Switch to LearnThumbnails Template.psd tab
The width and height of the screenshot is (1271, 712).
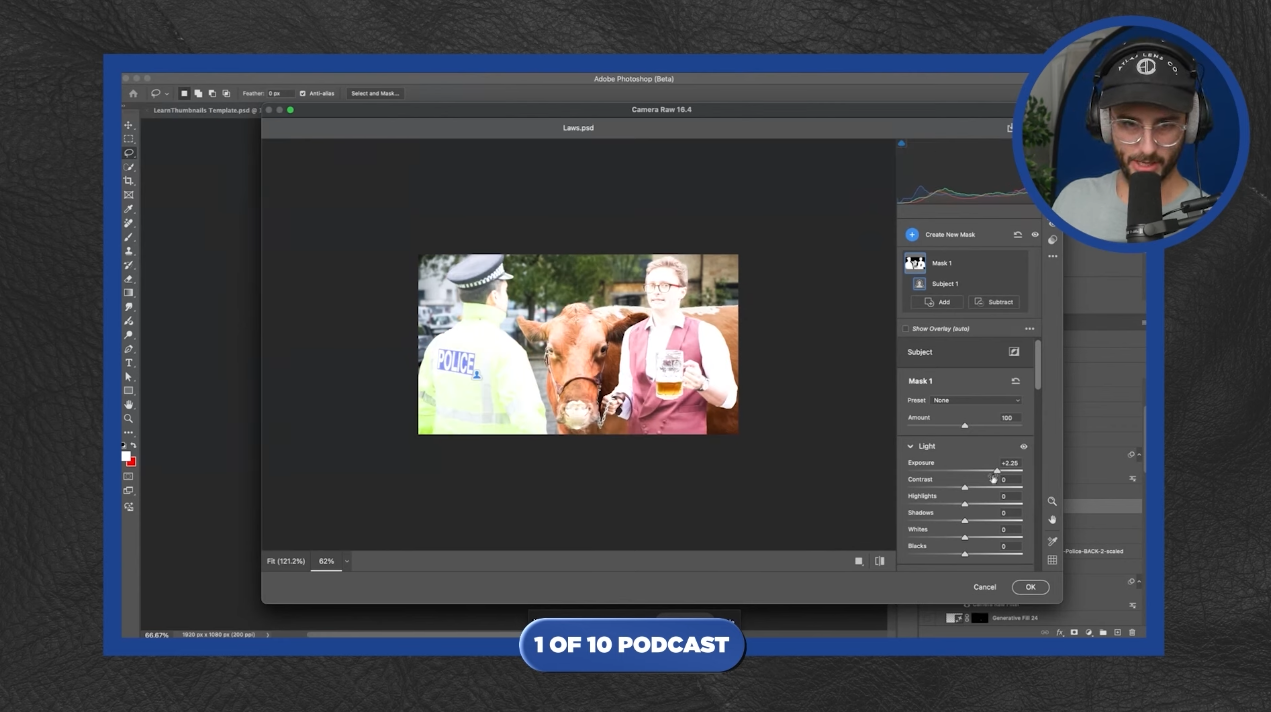(201, 110)
